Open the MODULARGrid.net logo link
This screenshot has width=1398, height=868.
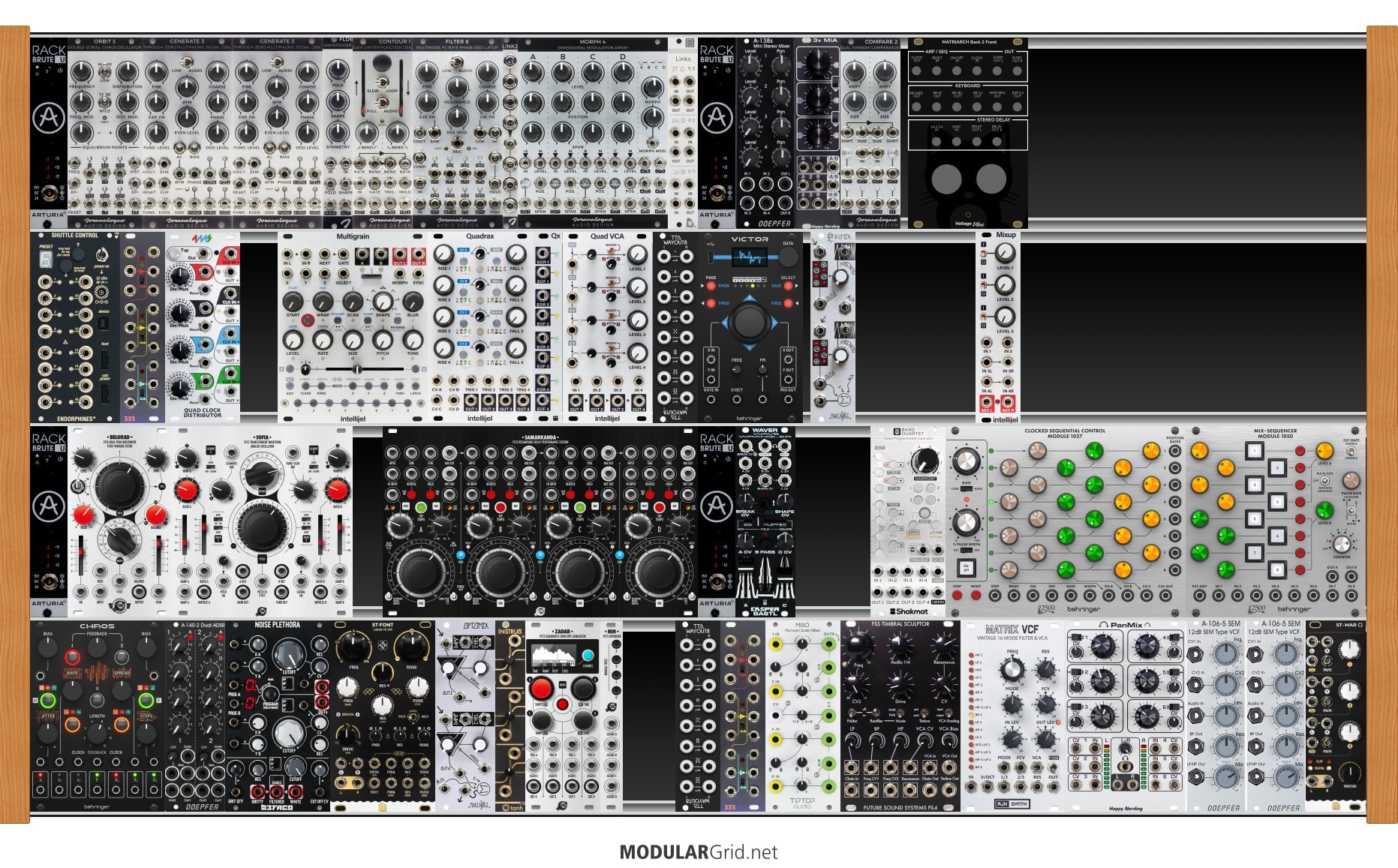pos(699,852)
